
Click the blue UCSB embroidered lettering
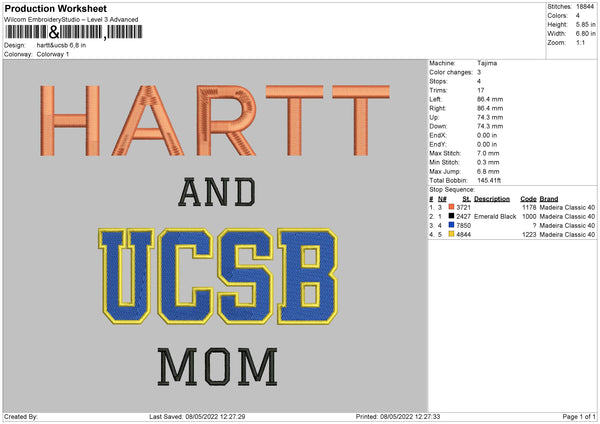(218, 276)
